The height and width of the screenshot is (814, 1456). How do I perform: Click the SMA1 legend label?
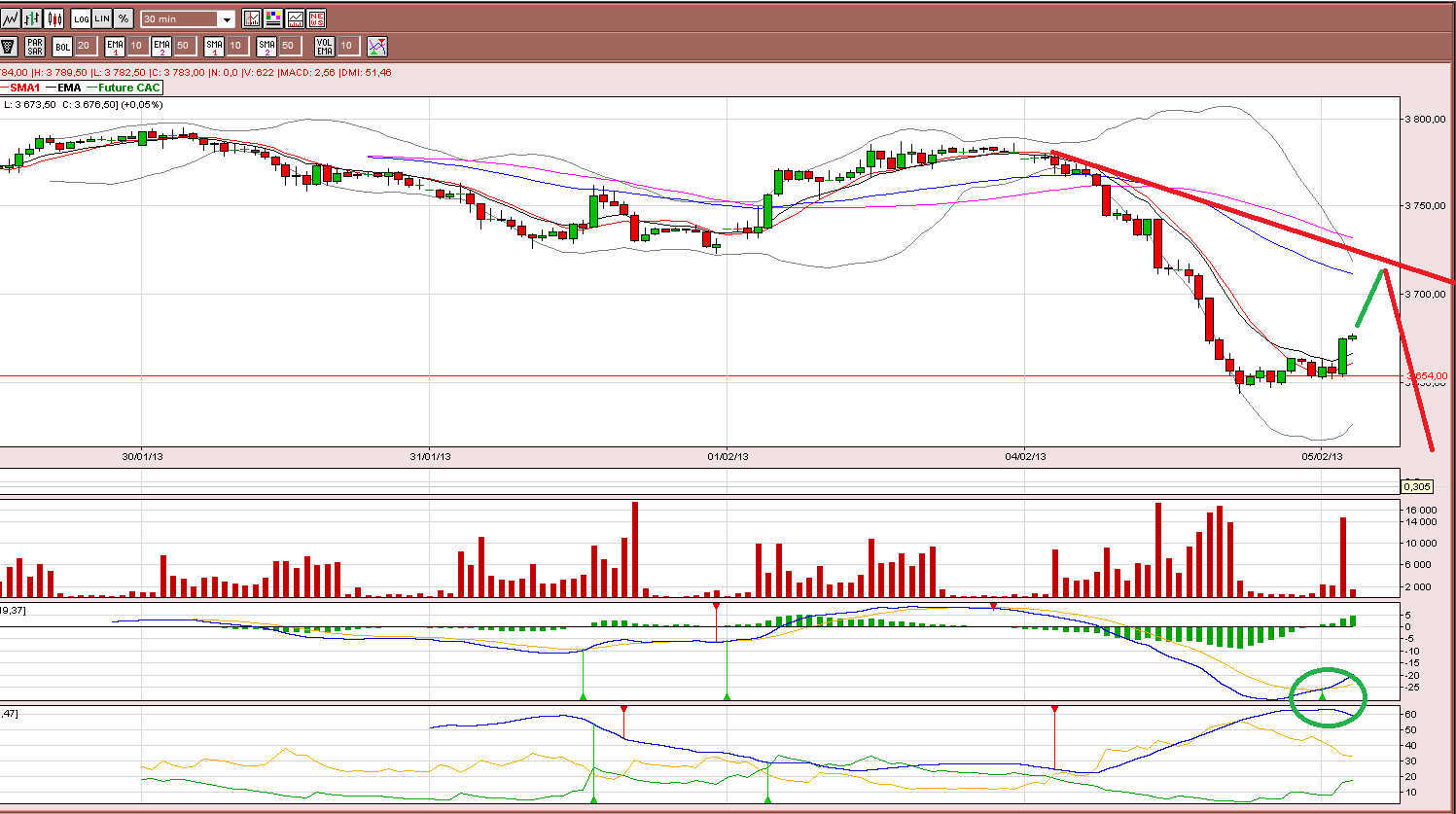[x=25, y=88]
